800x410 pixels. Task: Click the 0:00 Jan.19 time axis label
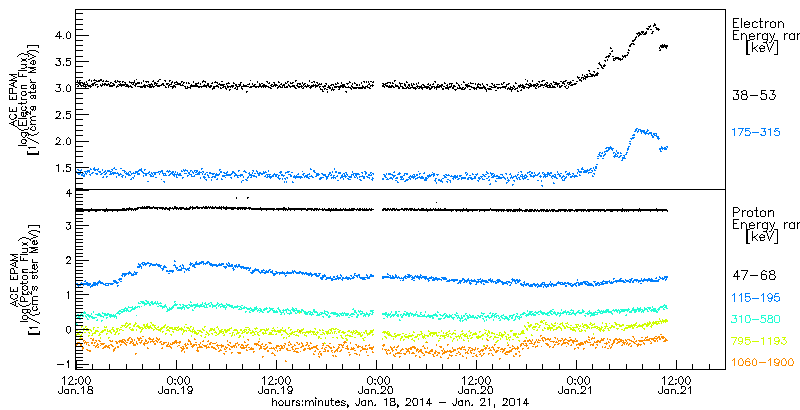point(177,385)
